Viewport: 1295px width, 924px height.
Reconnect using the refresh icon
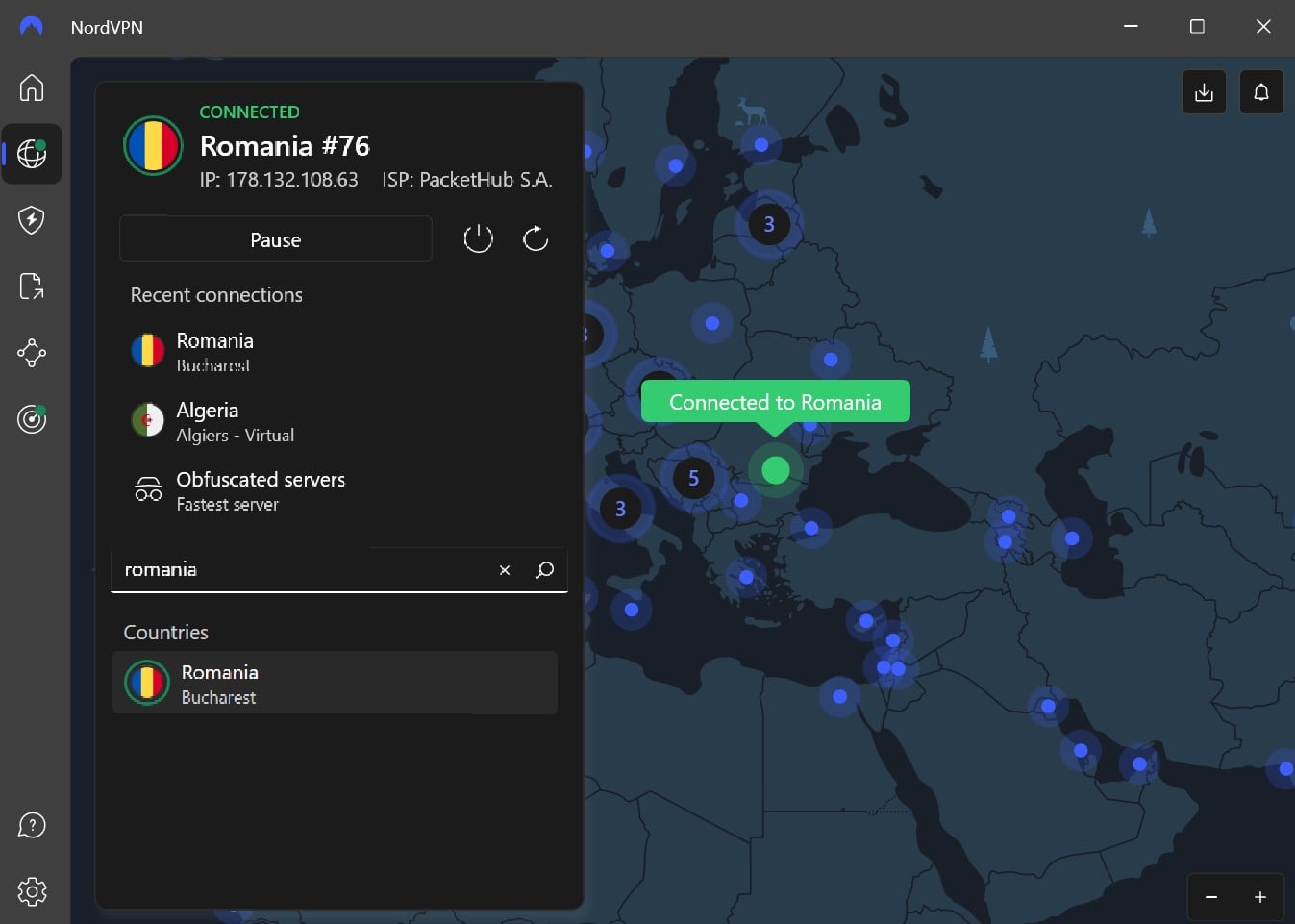(535, 238)
